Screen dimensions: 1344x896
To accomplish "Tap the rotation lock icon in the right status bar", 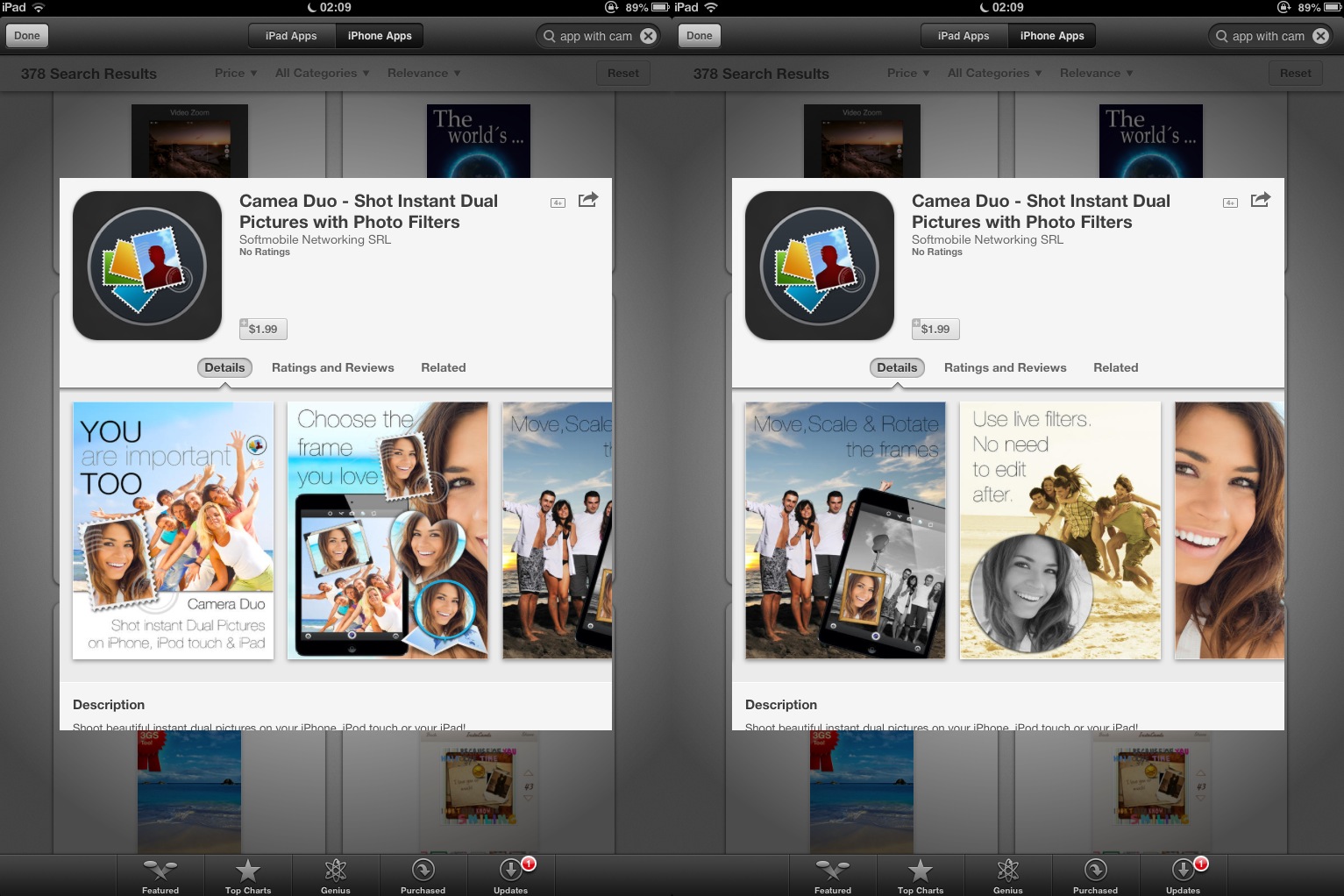I will pos(1284,7).
